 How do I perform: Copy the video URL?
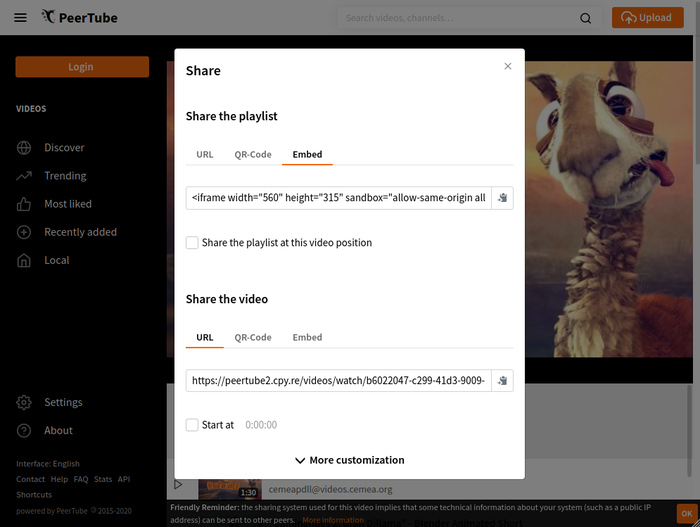pyautogui.click(x=502, y=381)
